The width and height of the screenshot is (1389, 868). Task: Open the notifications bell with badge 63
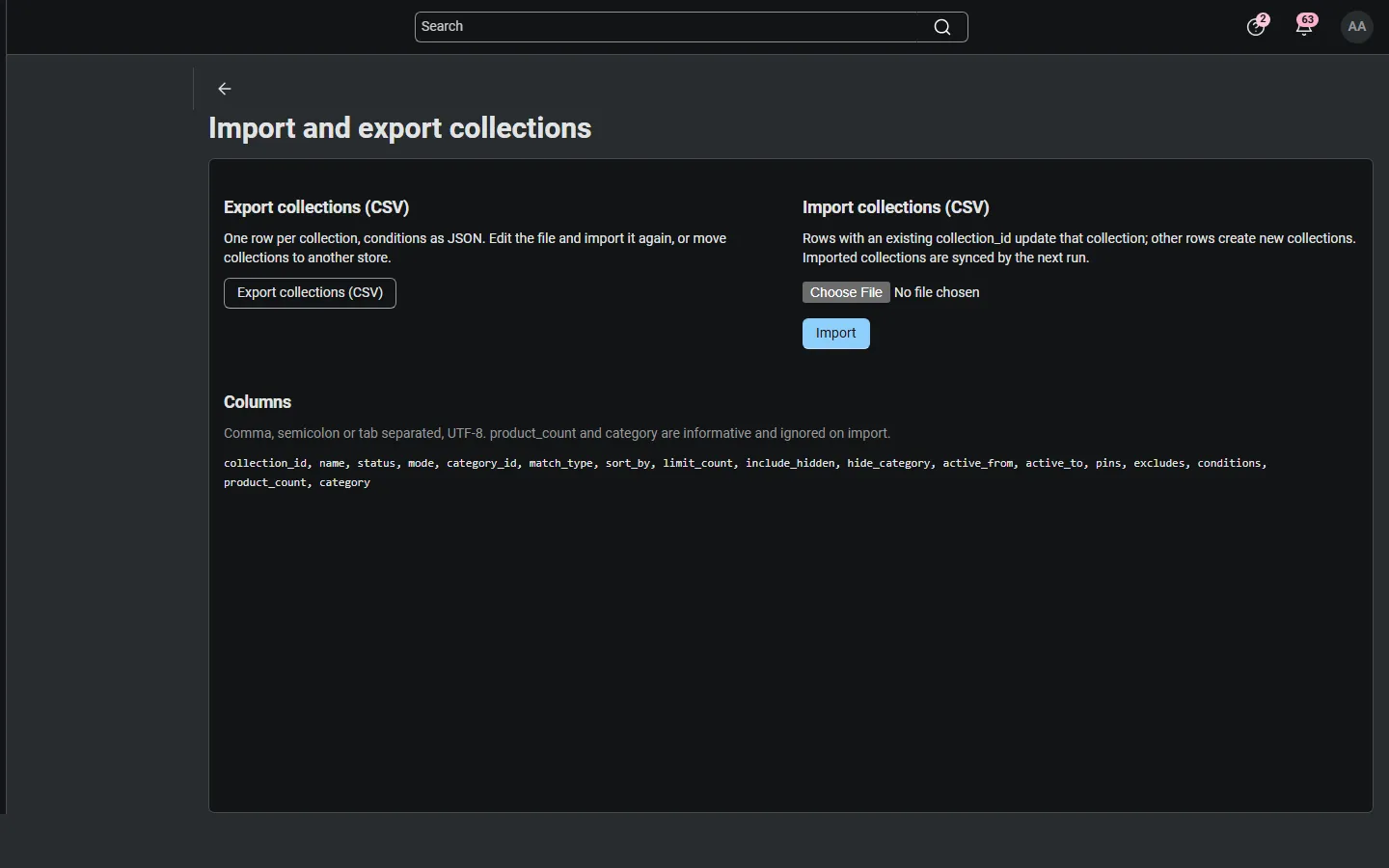pos(1306,26)
